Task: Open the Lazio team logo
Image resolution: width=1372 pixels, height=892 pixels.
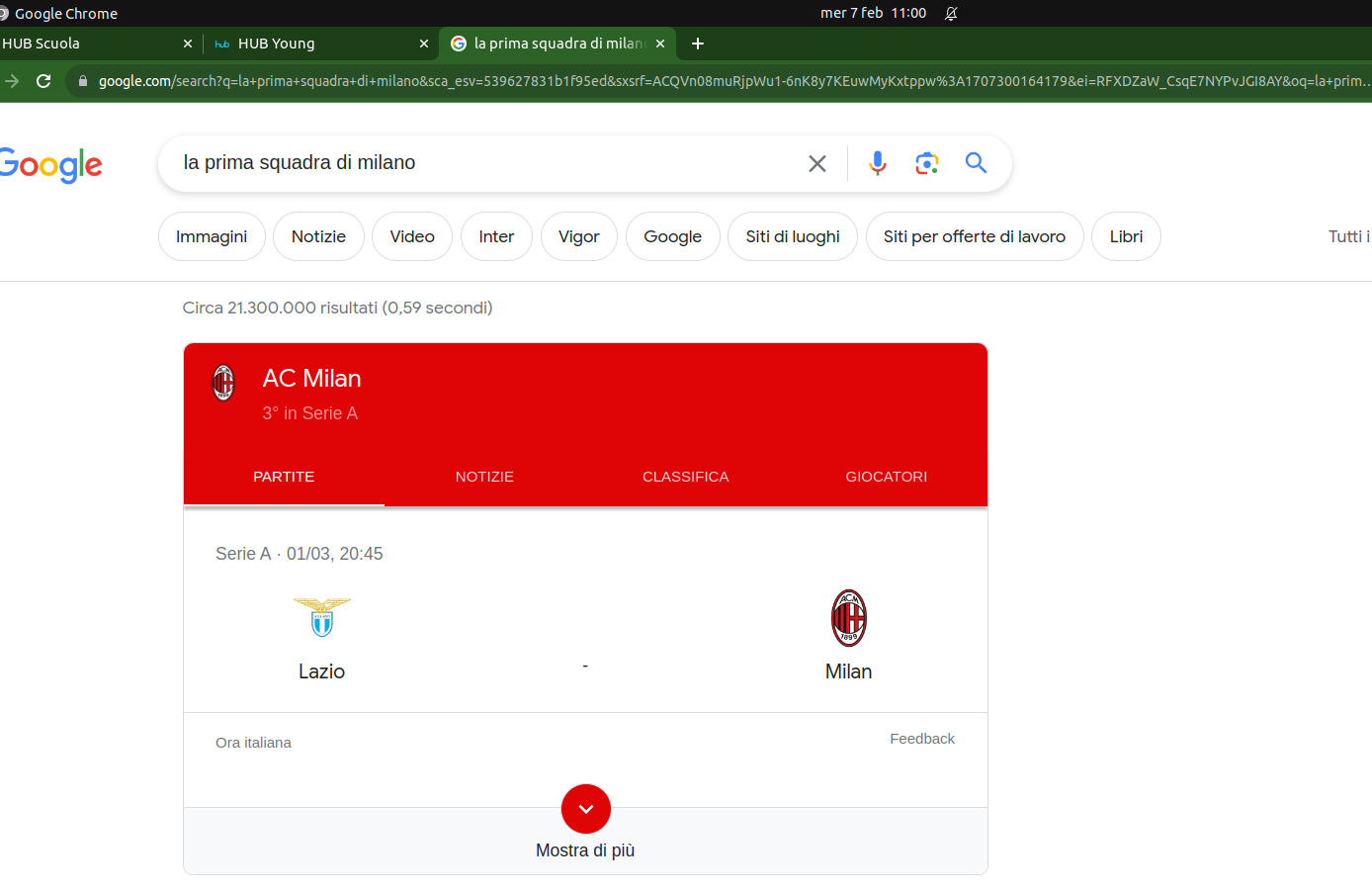Action: coord(321,615)
